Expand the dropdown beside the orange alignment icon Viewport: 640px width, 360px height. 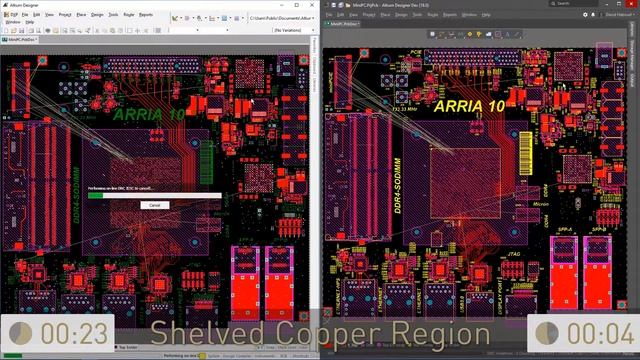coord(218,18)
